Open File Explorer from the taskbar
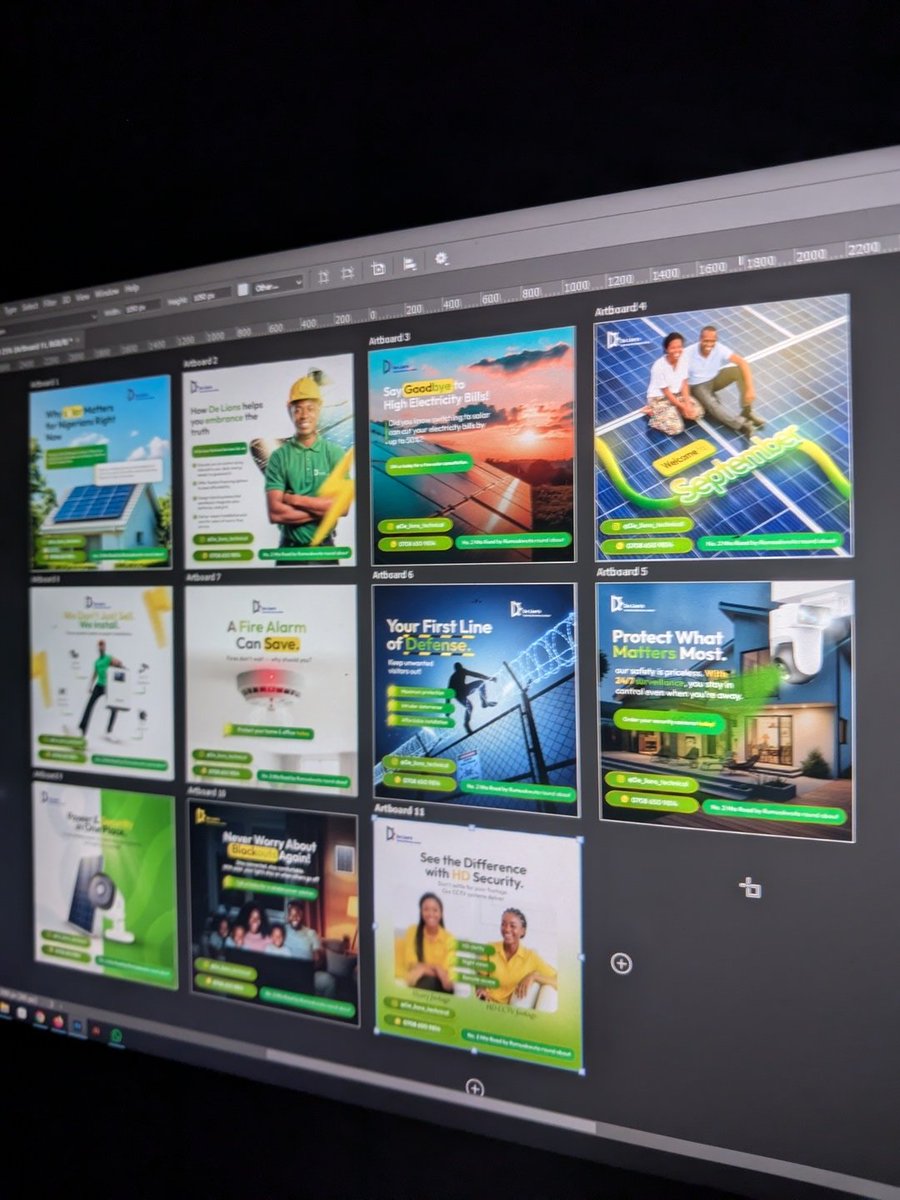Screen dimensions: 900x1200 [4, 1007]
